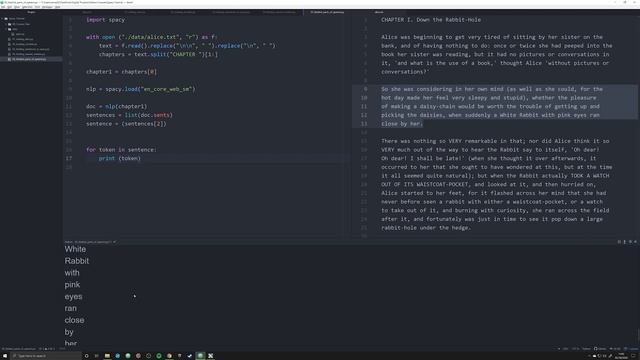Click the word 'White' in output panel

76,249
